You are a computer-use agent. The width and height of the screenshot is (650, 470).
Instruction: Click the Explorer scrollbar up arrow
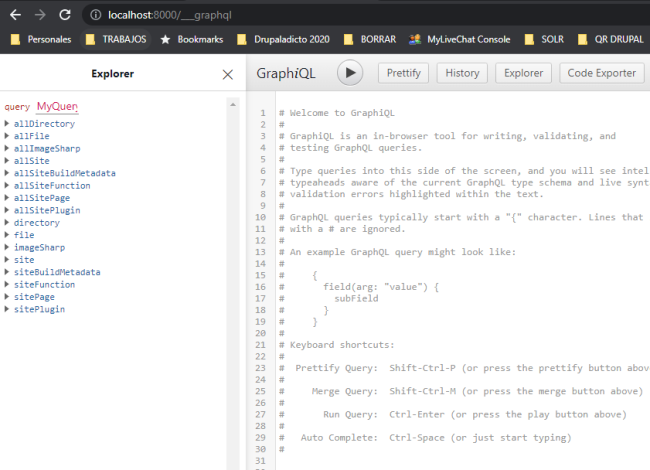click(233, 104)
